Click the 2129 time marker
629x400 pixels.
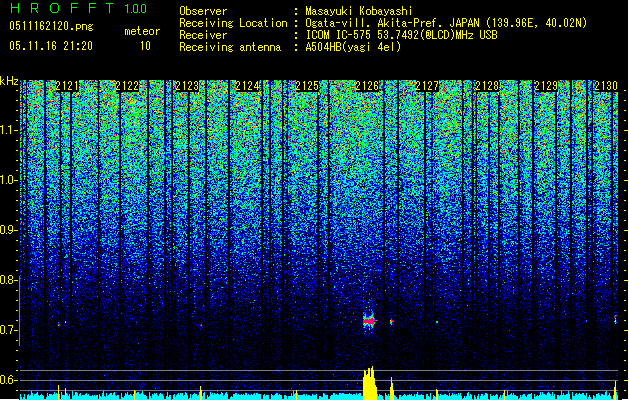tap(546, 86)
